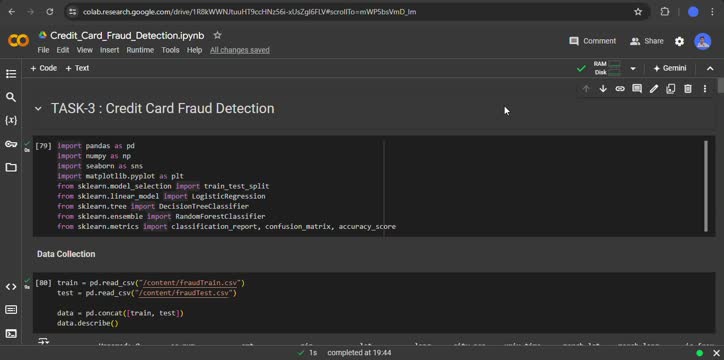Open Colab settings gear

[x=679, y=42]
